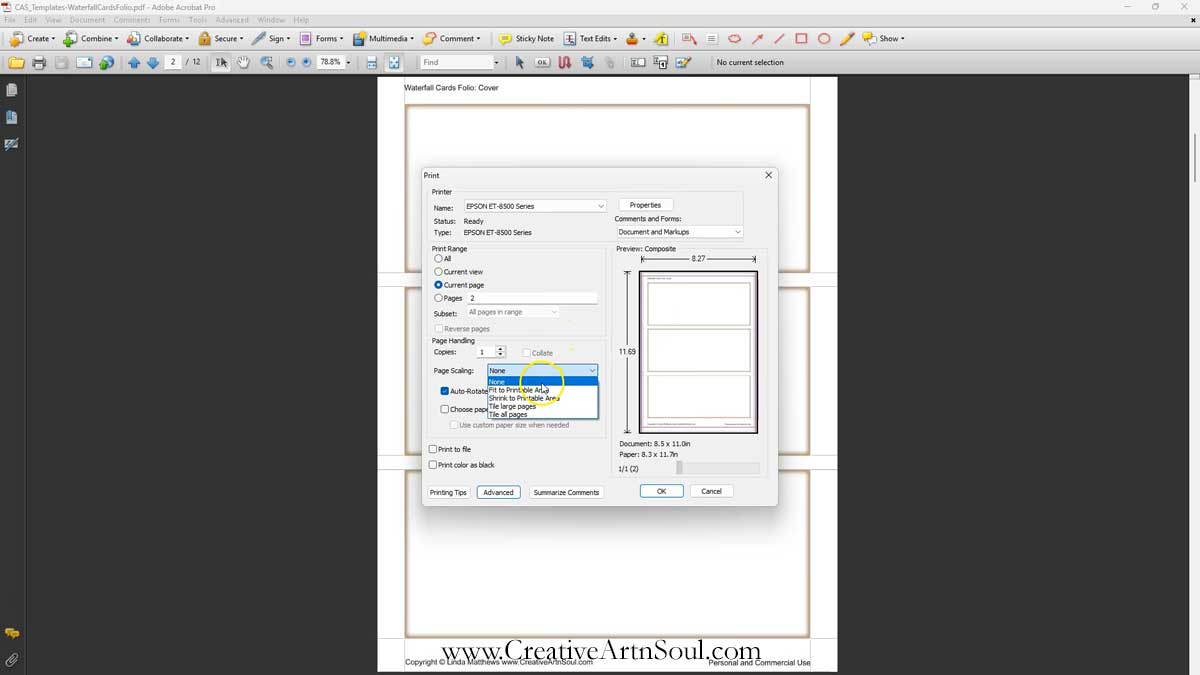This screenshot has width=1200, height=675.
Task: Click the Pages range input field
Action: 532,298
